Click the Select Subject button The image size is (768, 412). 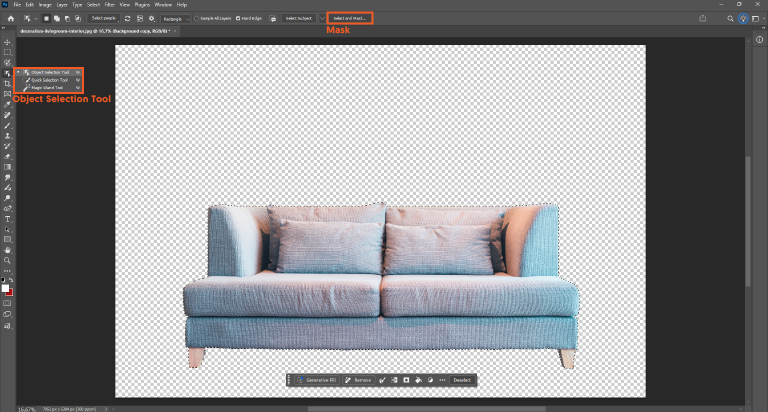click(299, 19)
